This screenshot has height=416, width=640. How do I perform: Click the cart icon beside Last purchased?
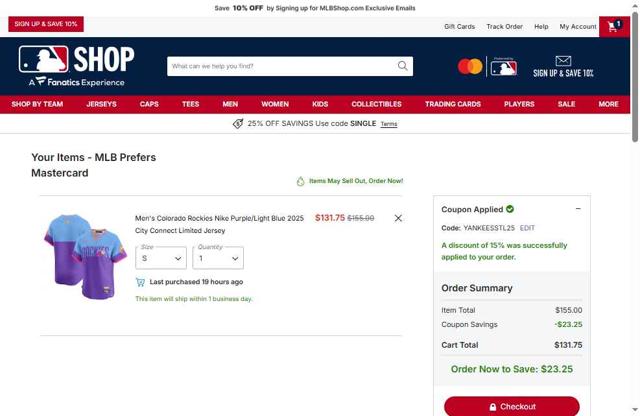140,282
